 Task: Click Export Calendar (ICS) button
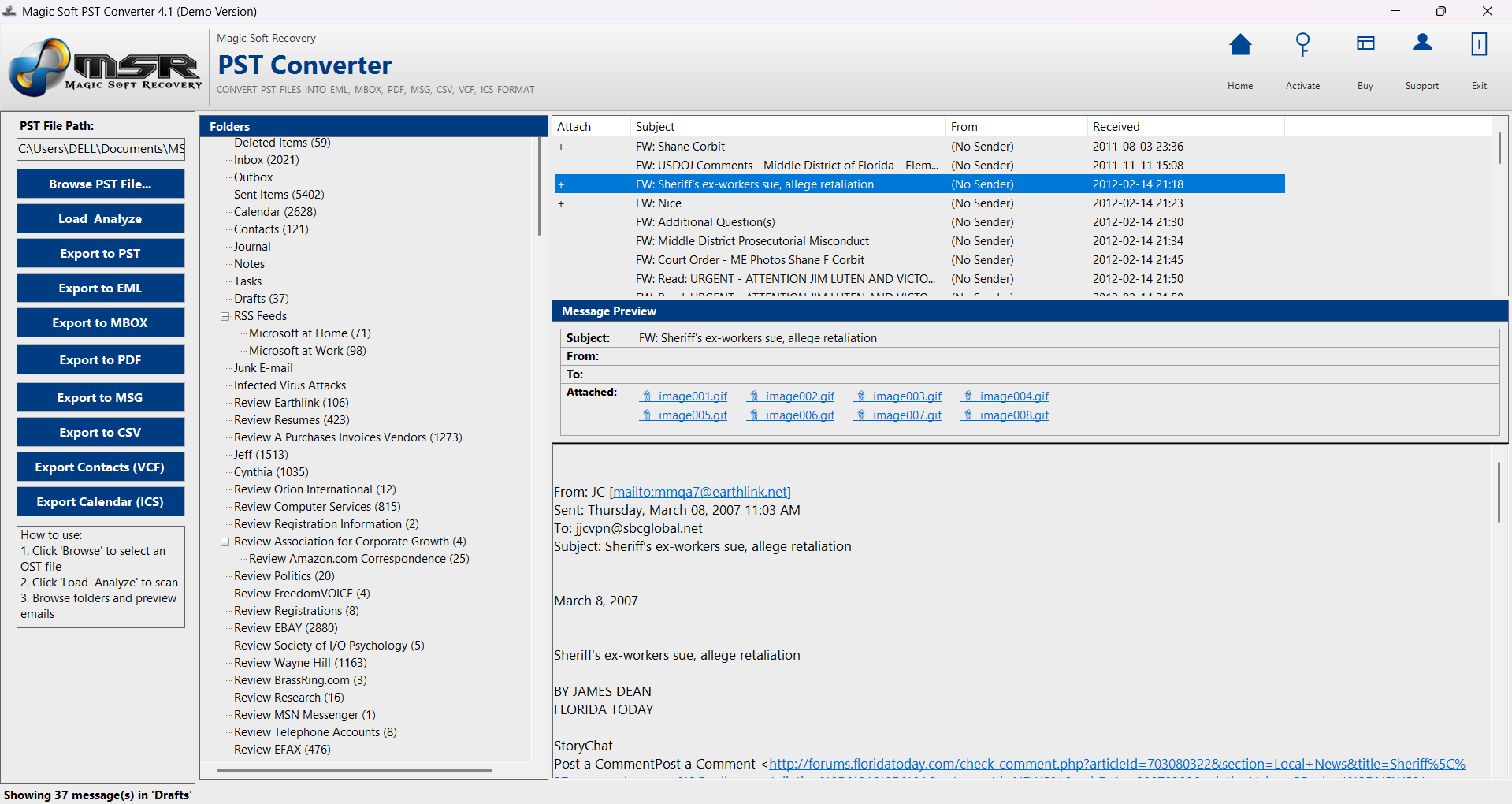(101, 501)
